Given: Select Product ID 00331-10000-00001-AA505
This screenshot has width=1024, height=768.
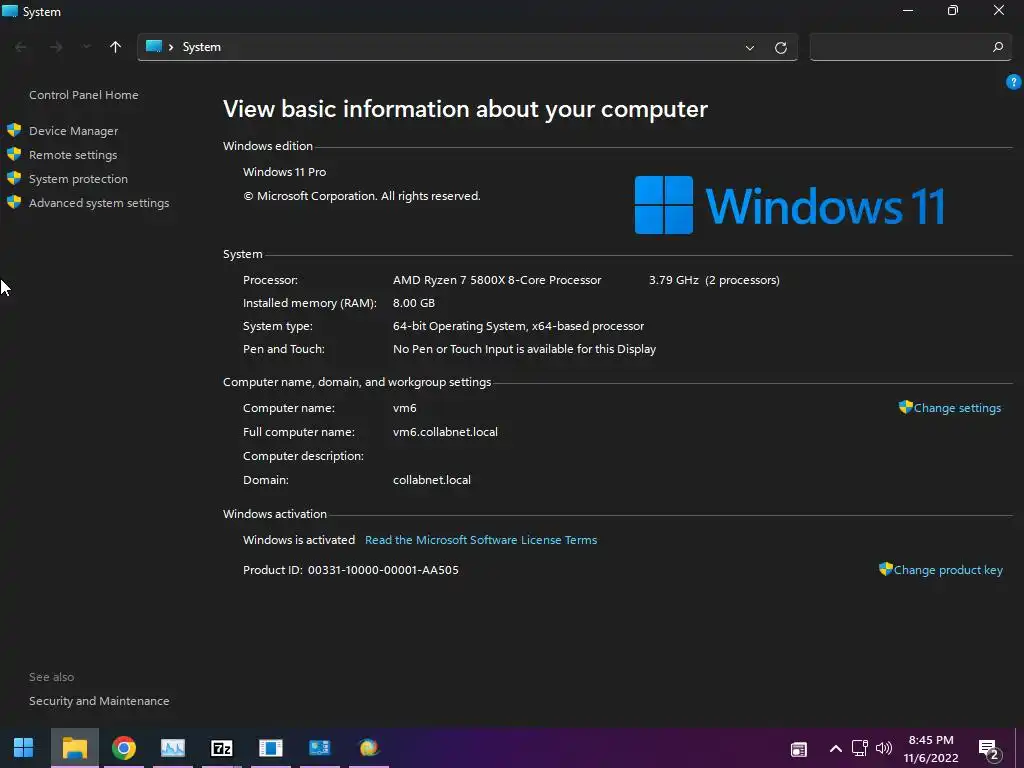Looking at the screenshot, I should click(x=351, y=570).
